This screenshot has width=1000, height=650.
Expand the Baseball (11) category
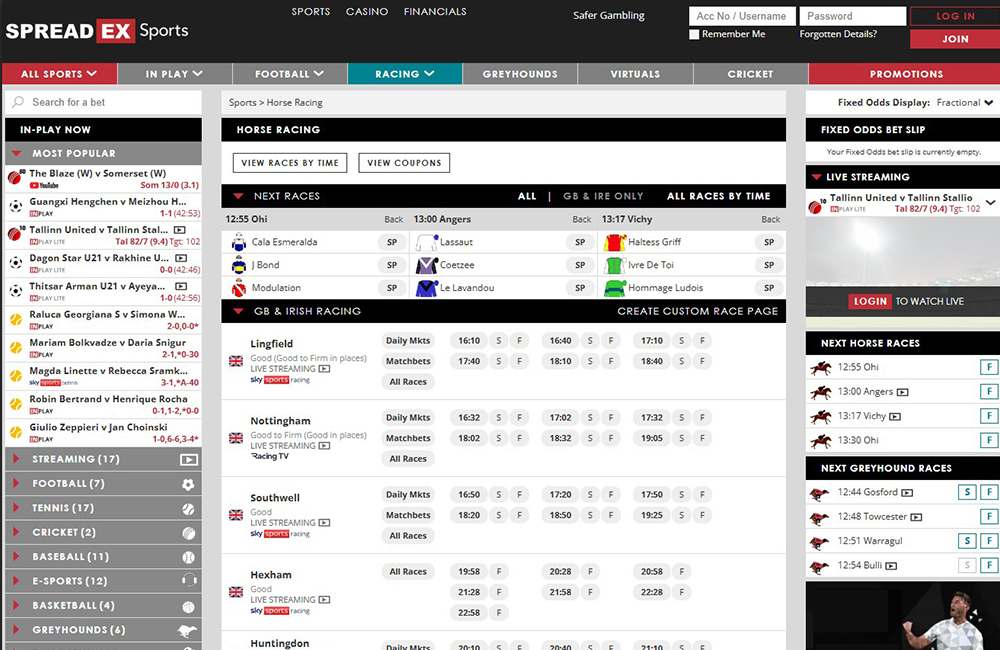(103, 557)
